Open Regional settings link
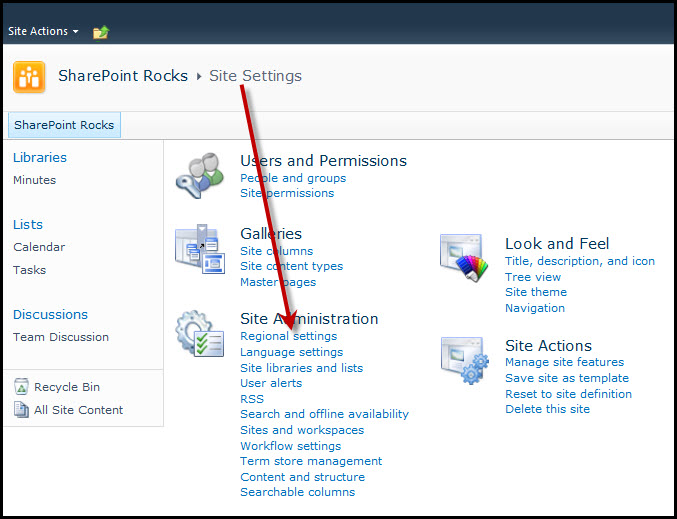 click(x=288, y=336)
